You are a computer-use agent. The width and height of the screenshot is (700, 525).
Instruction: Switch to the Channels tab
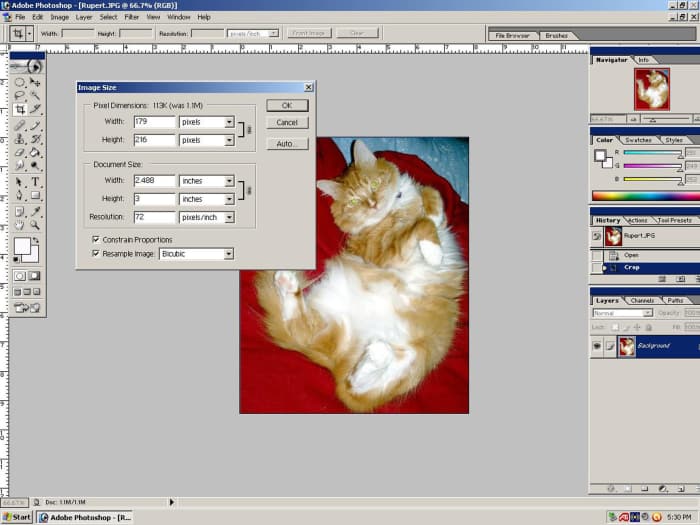[642, 300]
